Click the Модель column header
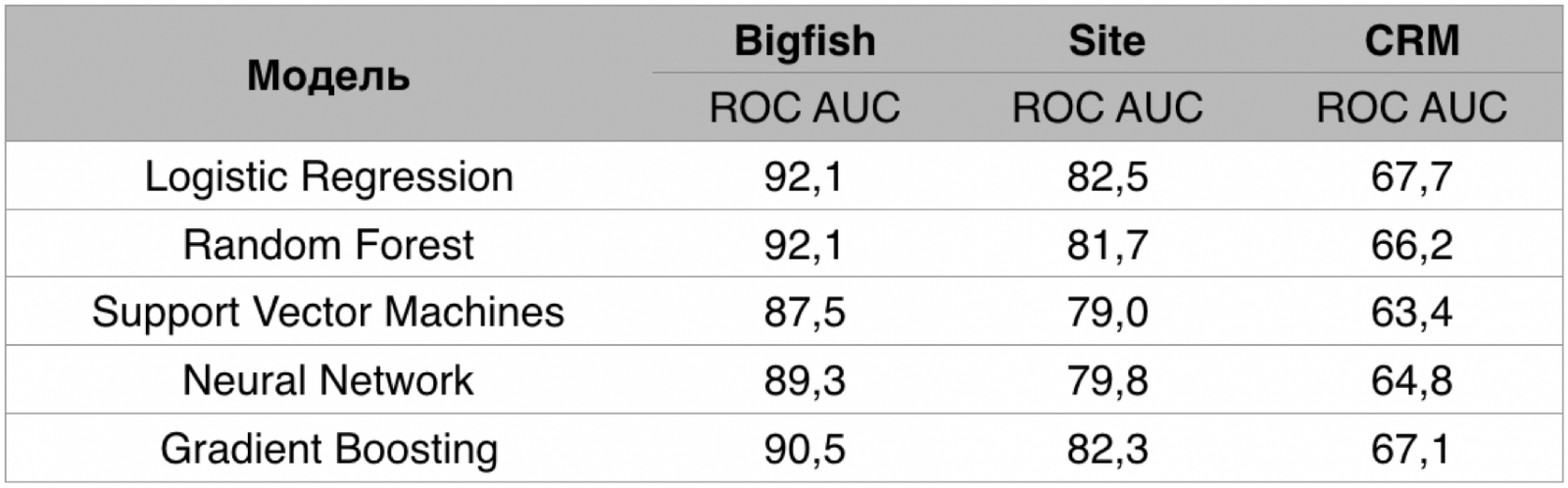The image size is (1568, 488). [x=328, y=75]
